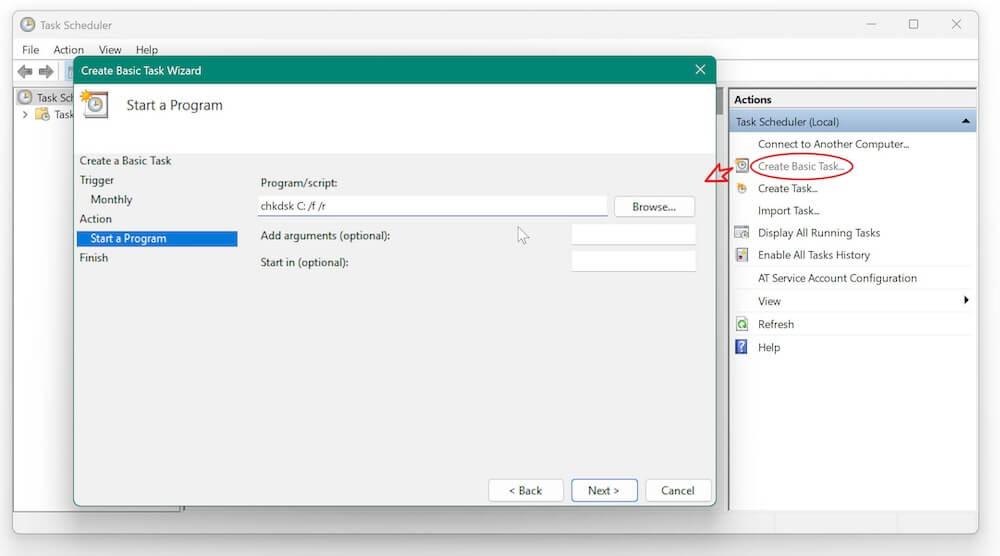Click View entry in Actions pane
The image size is (1000, 556).
point(769,301)
